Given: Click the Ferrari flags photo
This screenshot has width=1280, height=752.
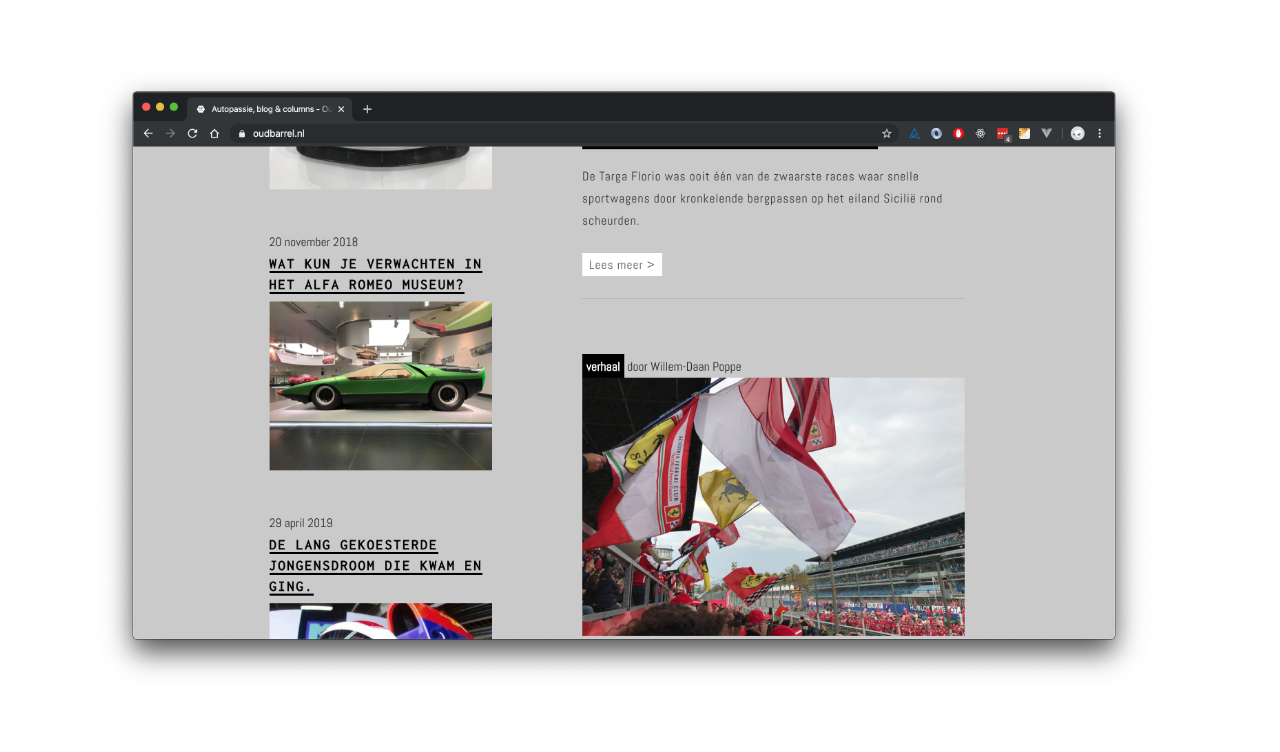Looking at the screenshot, I should click(773, 506).
